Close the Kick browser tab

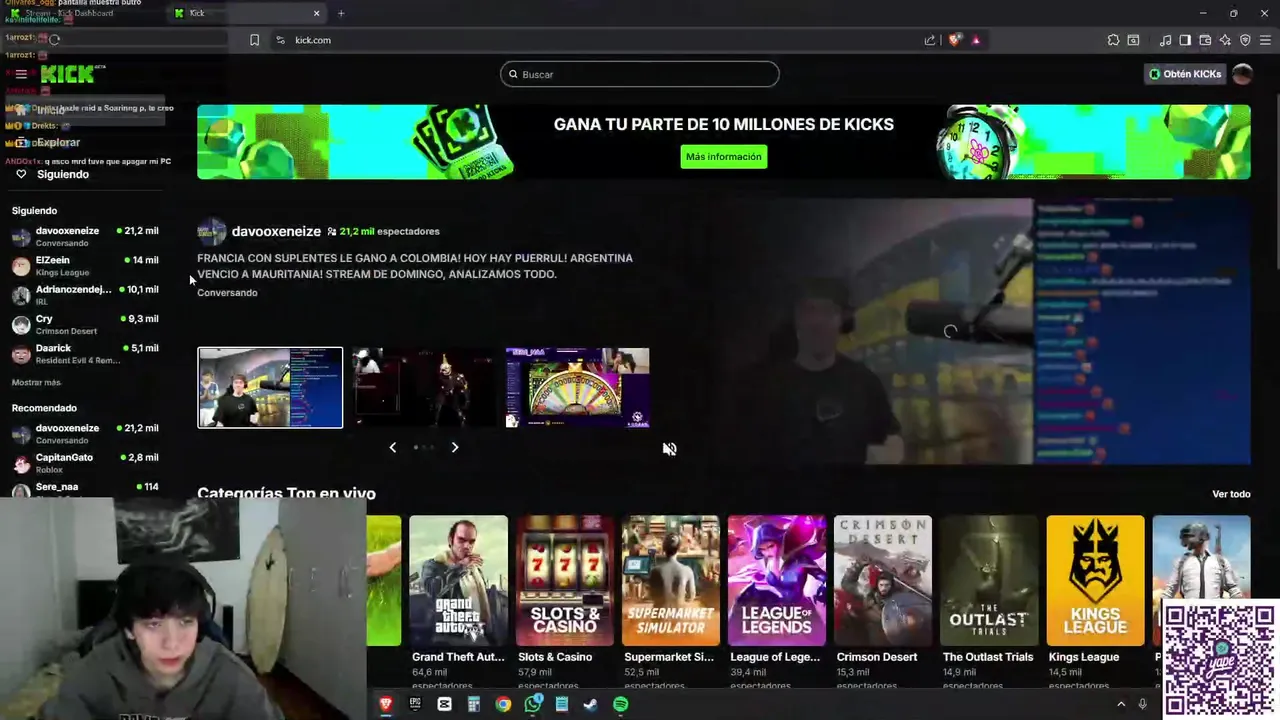tap(317, 13)
